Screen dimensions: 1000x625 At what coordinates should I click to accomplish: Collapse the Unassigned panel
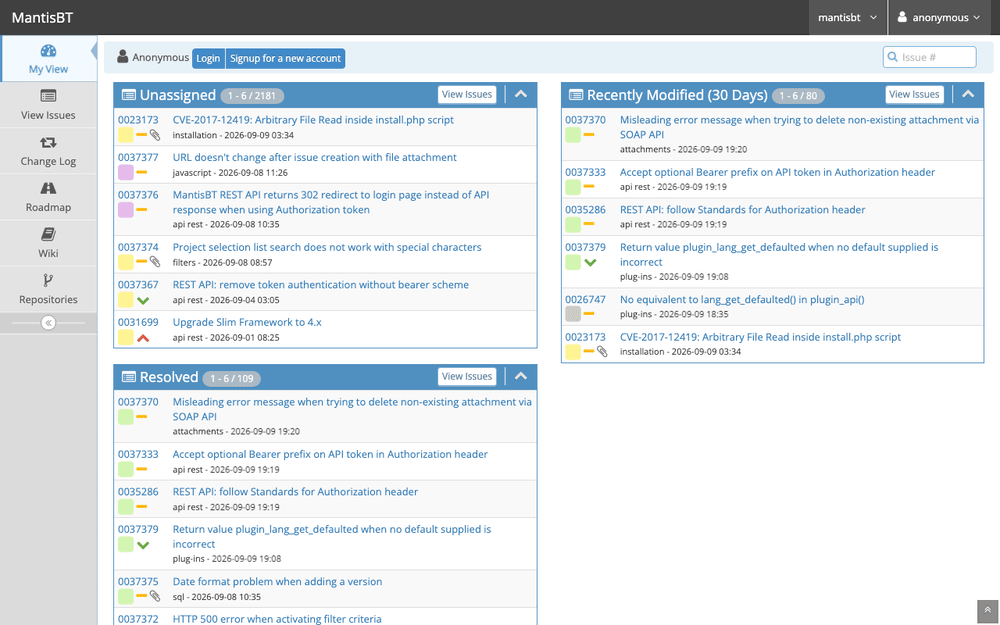[521, 94]
